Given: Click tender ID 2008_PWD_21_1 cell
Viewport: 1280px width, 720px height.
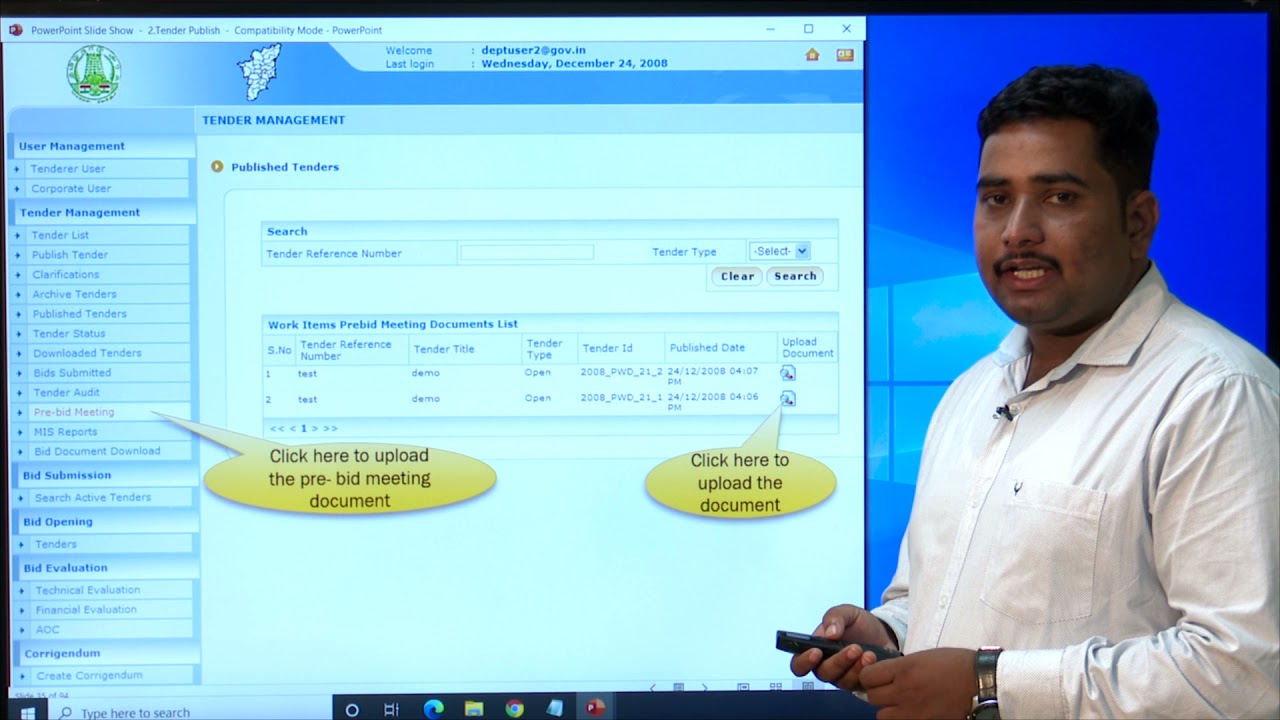Looking at the screenshot, I should pyautogui.click(x=621, y=398).
